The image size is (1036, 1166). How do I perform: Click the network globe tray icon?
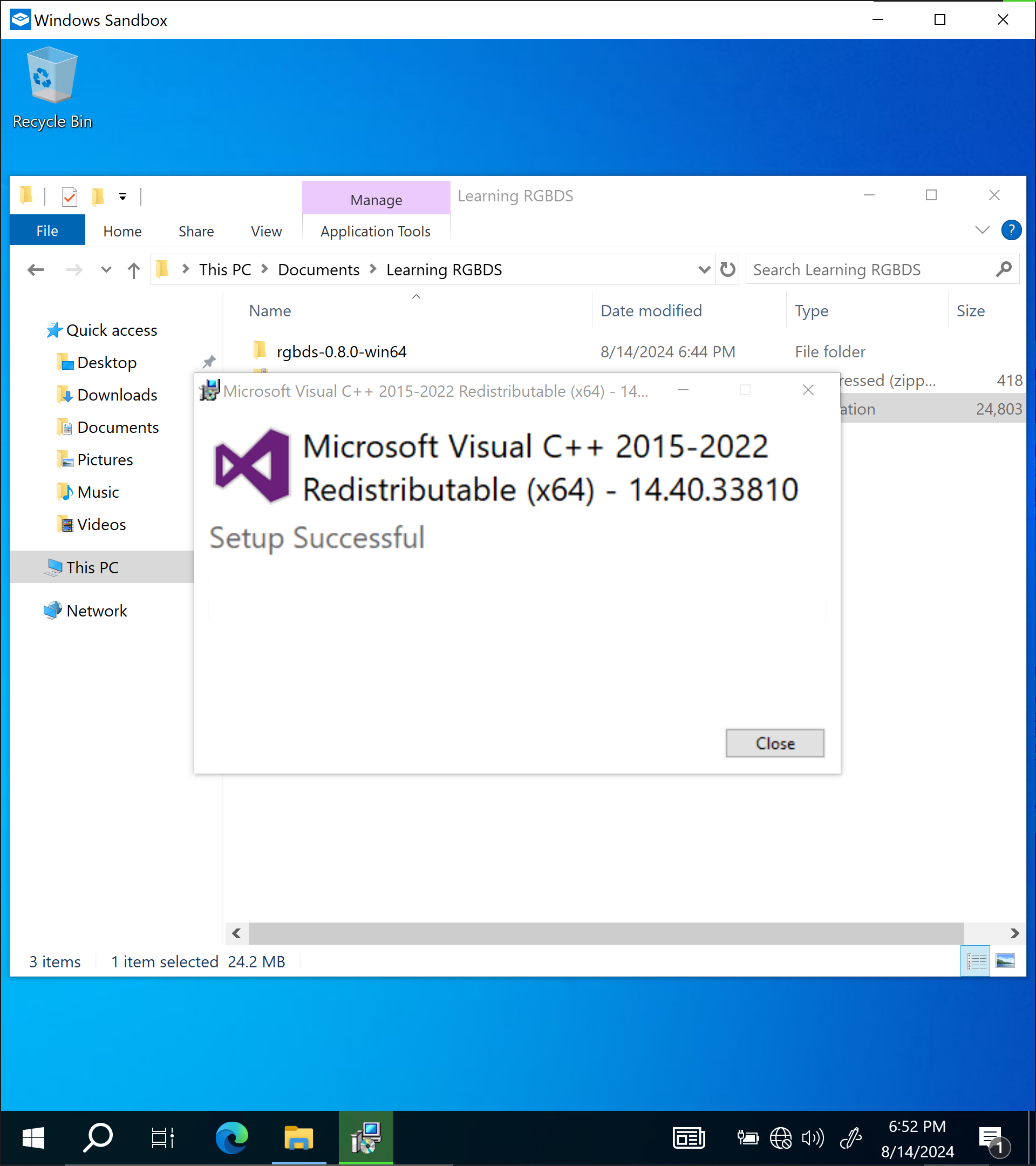781,1138
